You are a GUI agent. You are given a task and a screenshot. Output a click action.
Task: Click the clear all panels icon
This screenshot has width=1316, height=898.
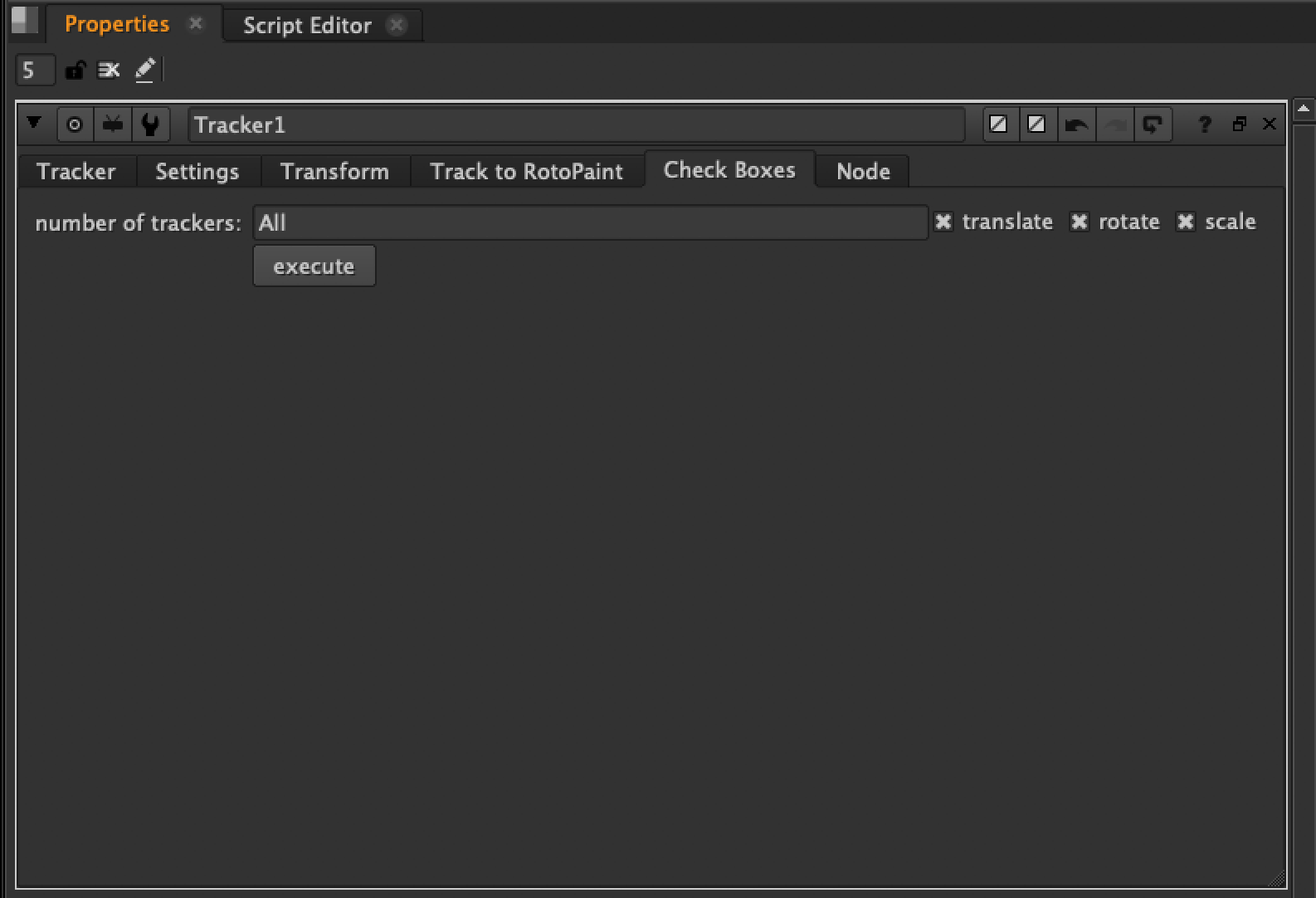(109, 71)
